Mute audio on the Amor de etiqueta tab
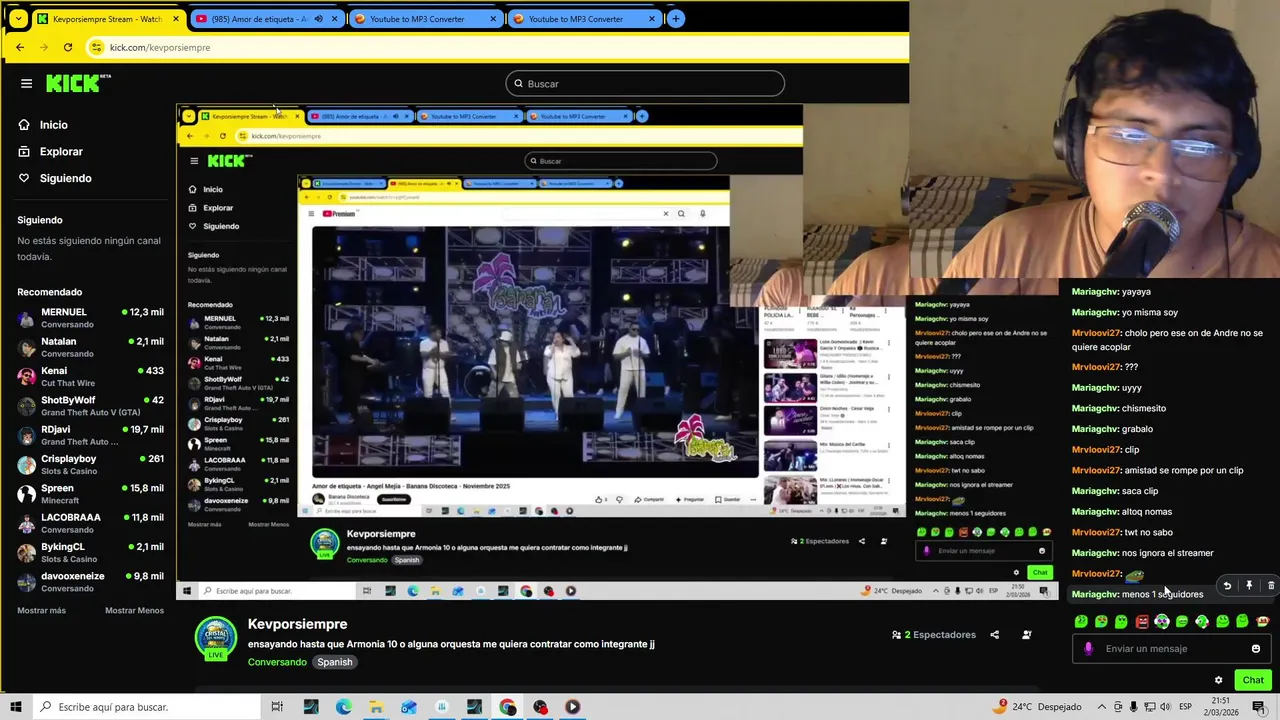The height and width of the screenshot is (720, 1280). pos(318,19)
